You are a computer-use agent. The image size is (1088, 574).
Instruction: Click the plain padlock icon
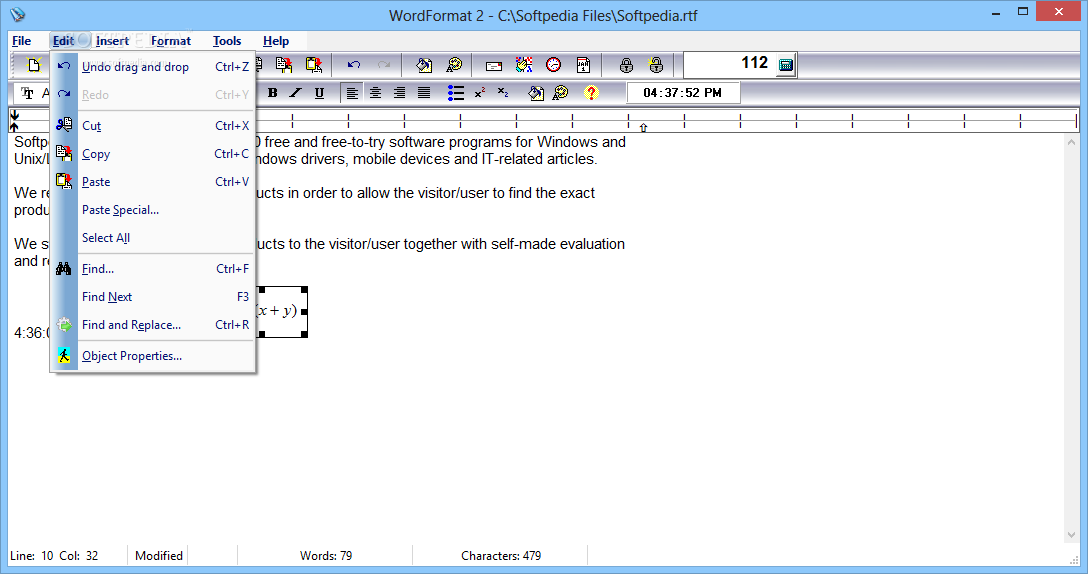pyautogui.click(x=626, y=65)
